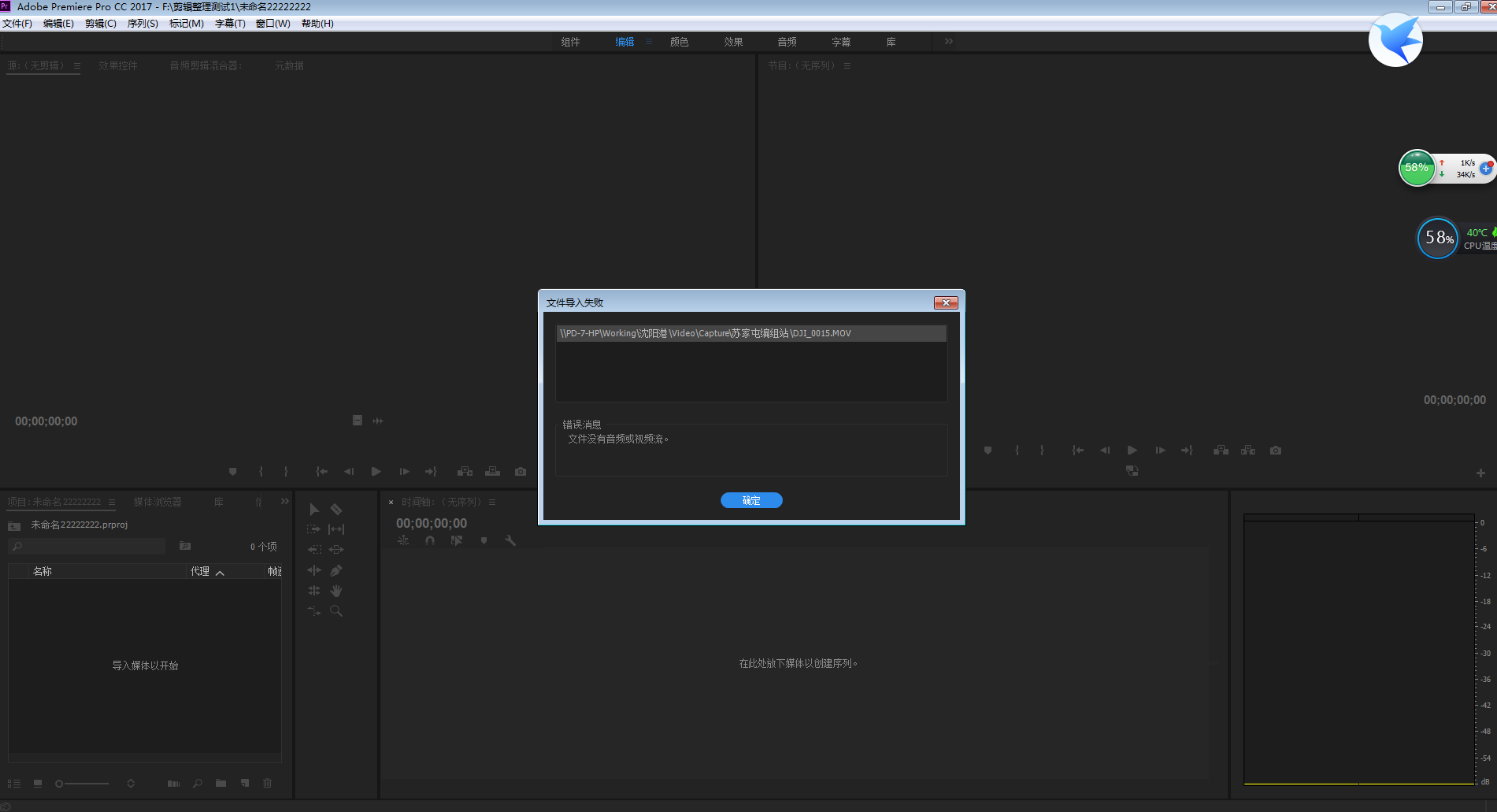The image size is (1497, 812).
Task: Toggle Linked Selection in timeline
Action: click(457, 540)
